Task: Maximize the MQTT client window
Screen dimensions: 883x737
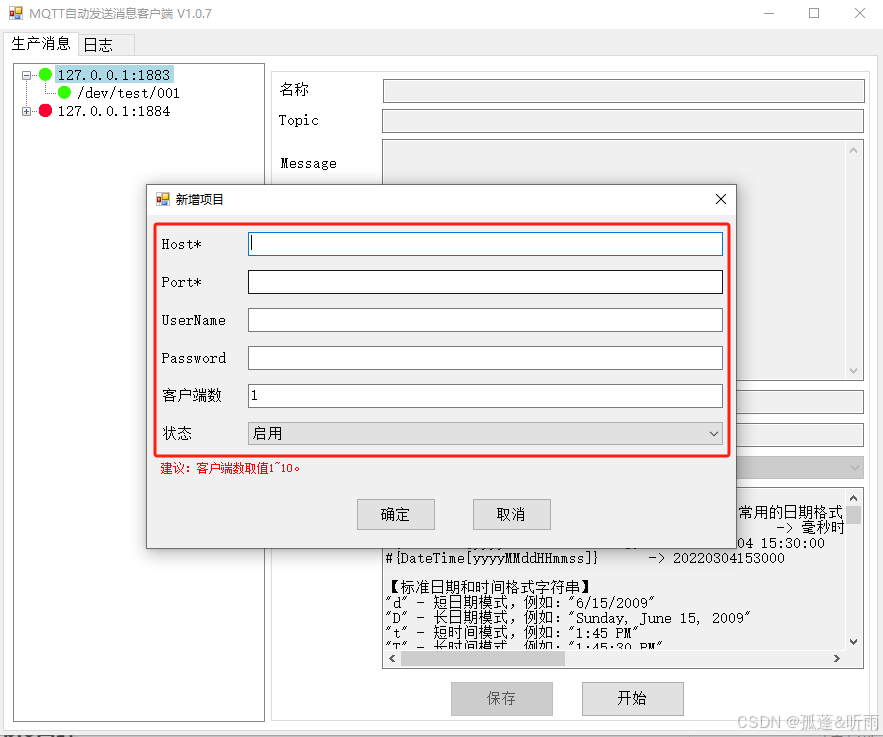Action: [814, 13]
